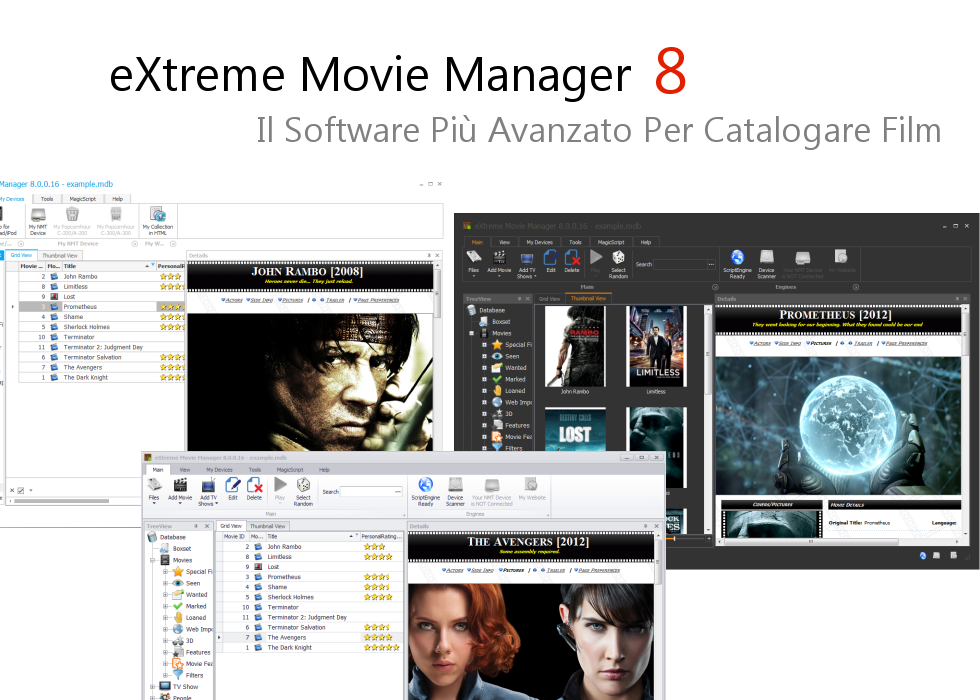The height and width of the screenshot is (700, 980).
Task: Click horizontal scrollbar at white window bottom
Action: (x=61, y=501)
